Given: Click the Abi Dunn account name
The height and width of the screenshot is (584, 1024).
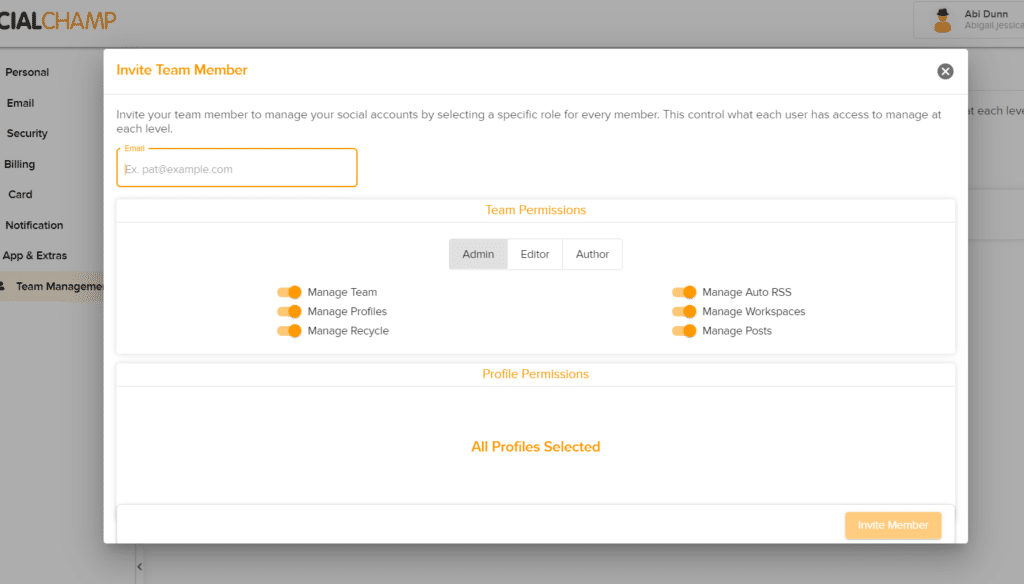Looking at the screenshot, I should (986, 14).
